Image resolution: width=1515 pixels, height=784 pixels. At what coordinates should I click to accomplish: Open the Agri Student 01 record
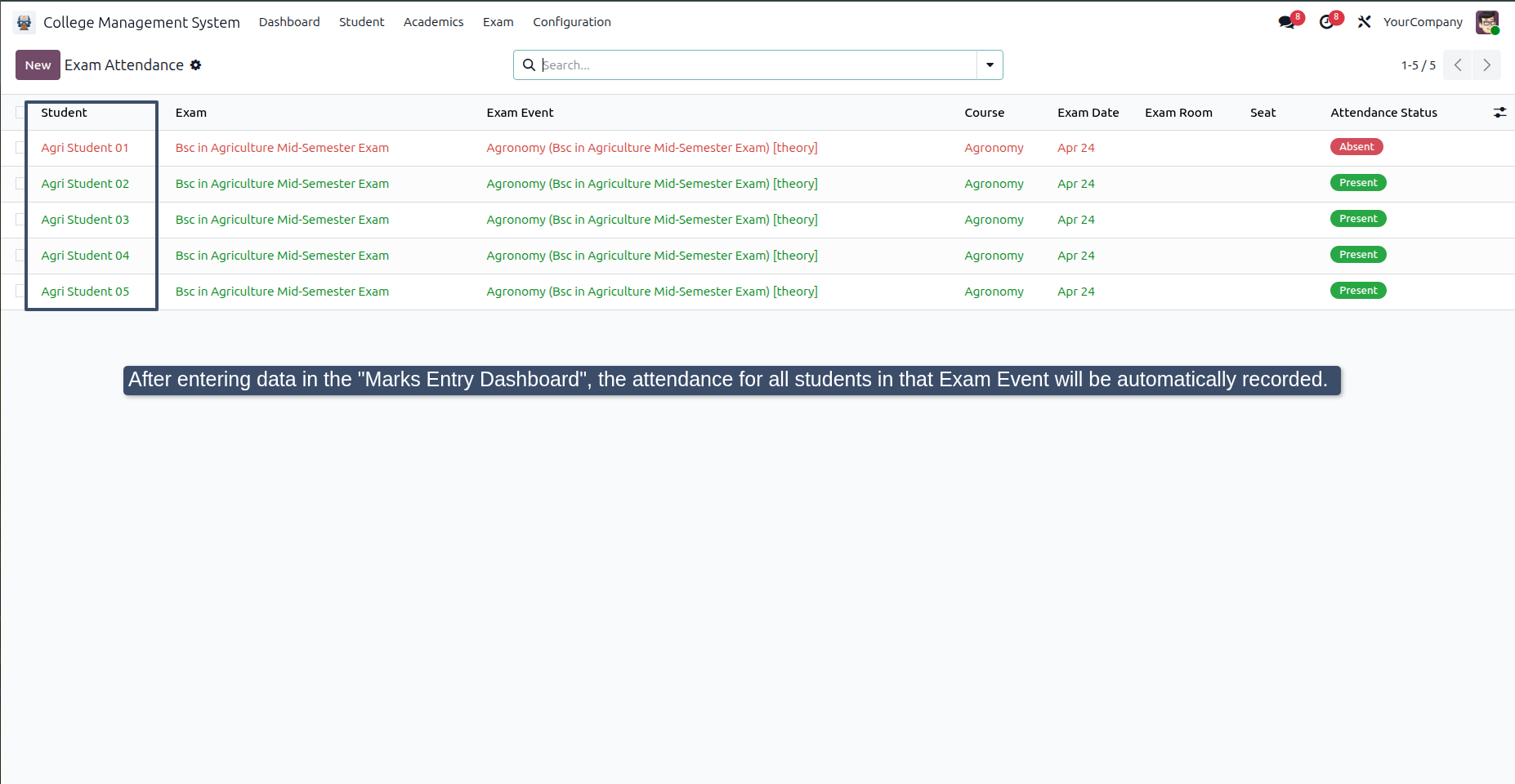click(85, 148)
